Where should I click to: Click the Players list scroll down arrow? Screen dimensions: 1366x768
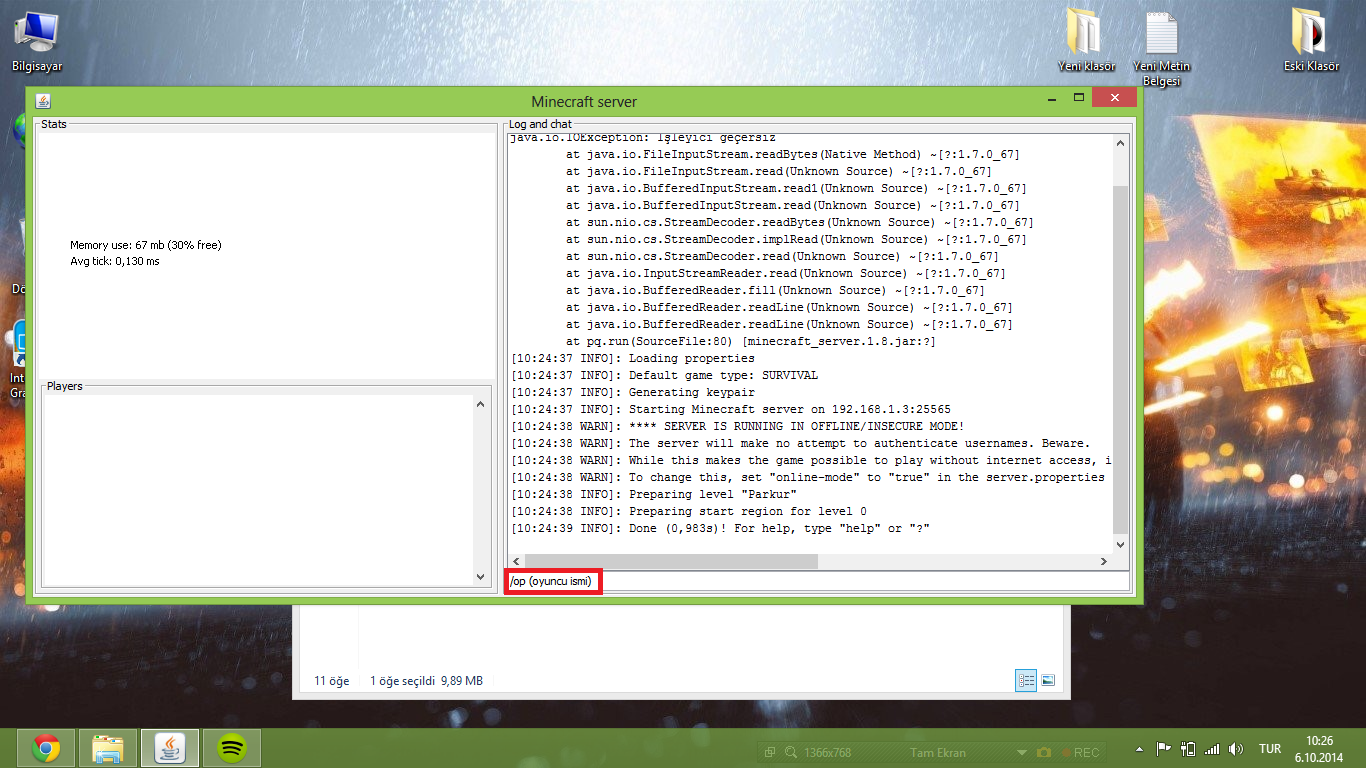coord(480,578)
